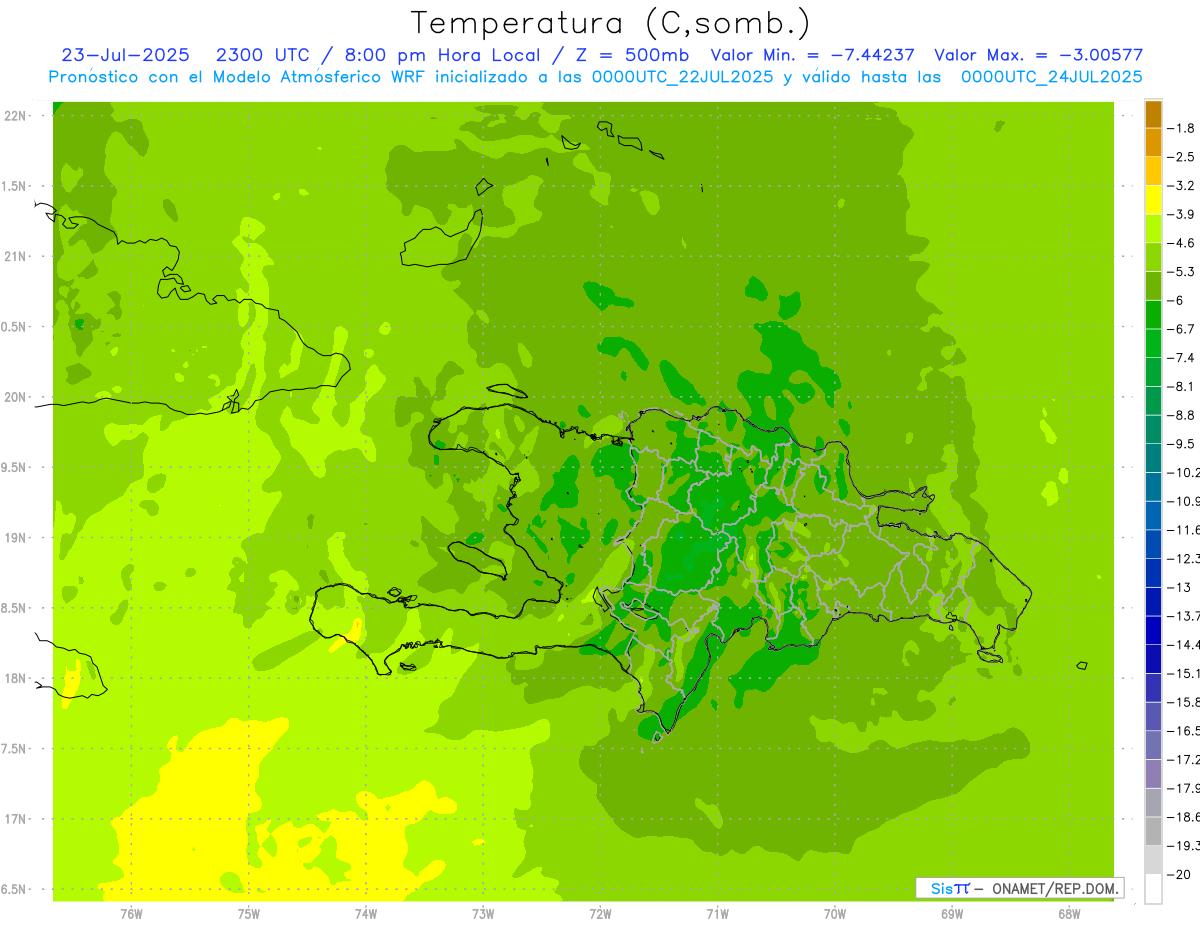The height and width of the screenshot is (927, 1200).
Task: Click the "73W" longitude label
Action: 483,914
